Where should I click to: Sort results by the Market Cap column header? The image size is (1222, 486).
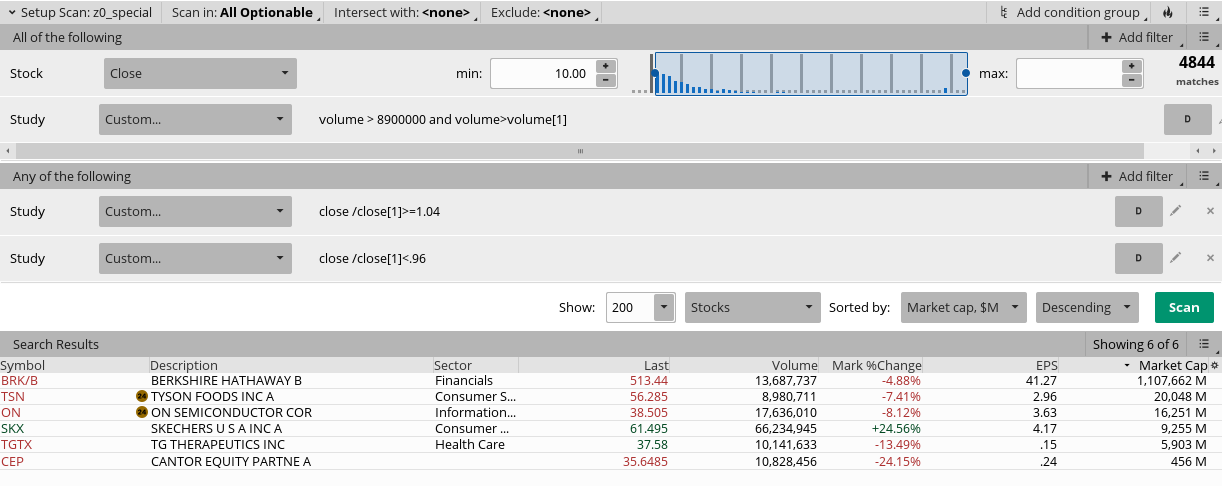(1173, 366)
